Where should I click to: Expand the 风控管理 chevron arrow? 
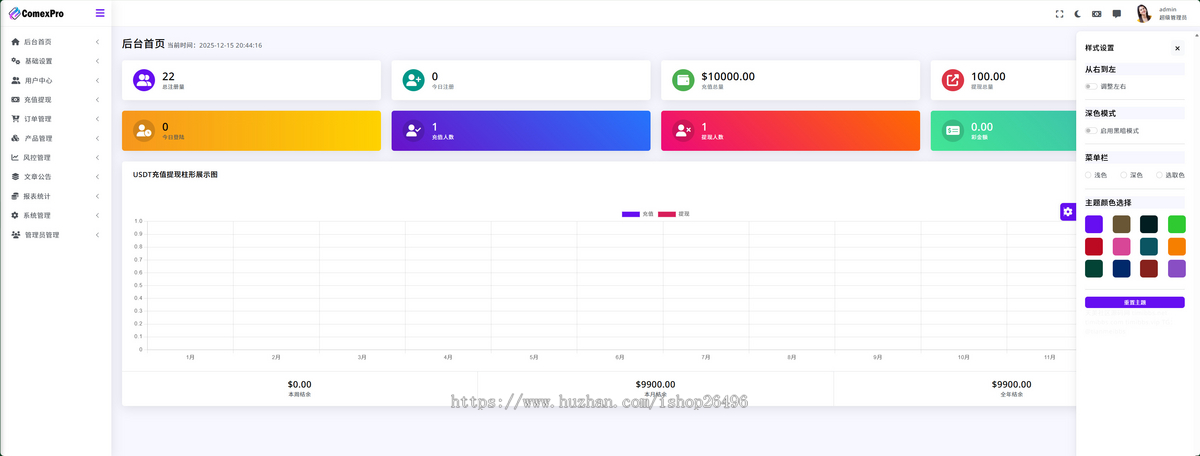click(97, 157)
